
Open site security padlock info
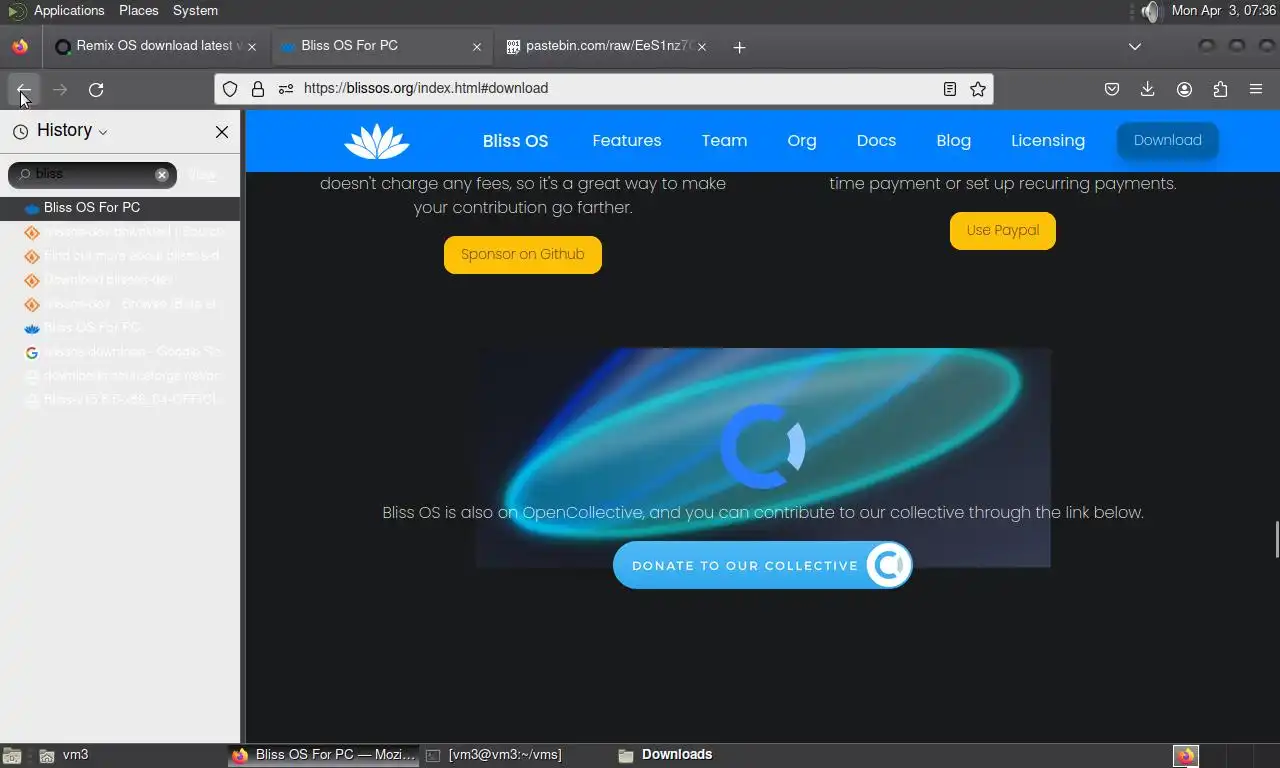click(x=258, y=89)
